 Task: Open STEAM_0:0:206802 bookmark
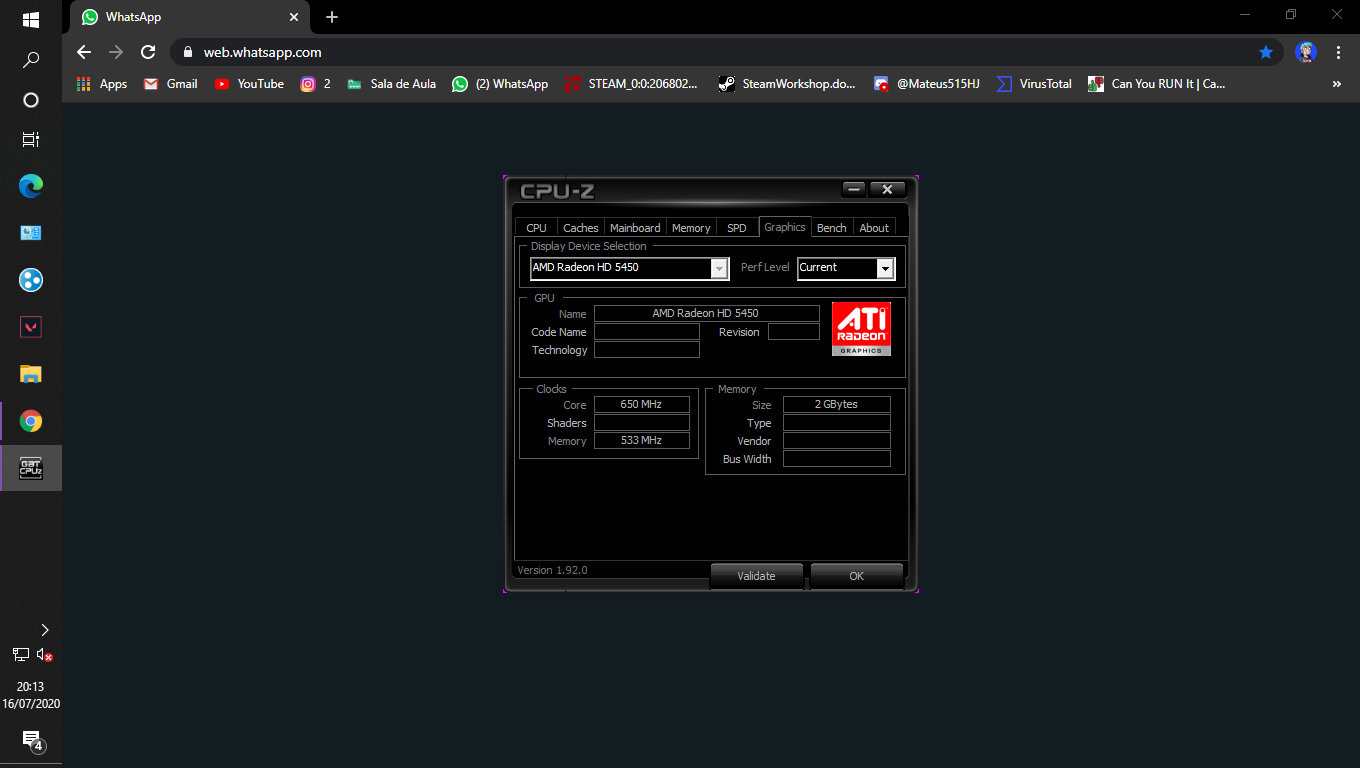click(x=632, y=84)
